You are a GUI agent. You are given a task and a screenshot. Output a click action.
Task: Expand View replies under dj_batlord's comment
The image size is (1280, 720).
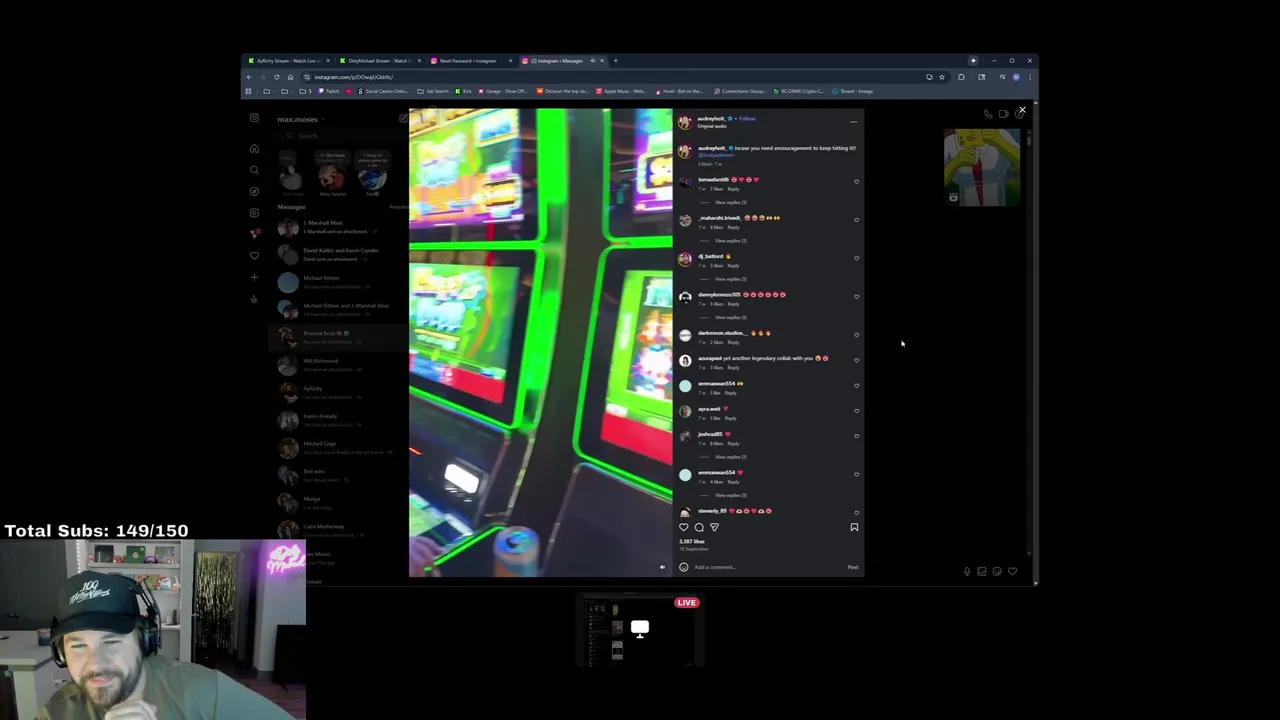click(730, 279)
